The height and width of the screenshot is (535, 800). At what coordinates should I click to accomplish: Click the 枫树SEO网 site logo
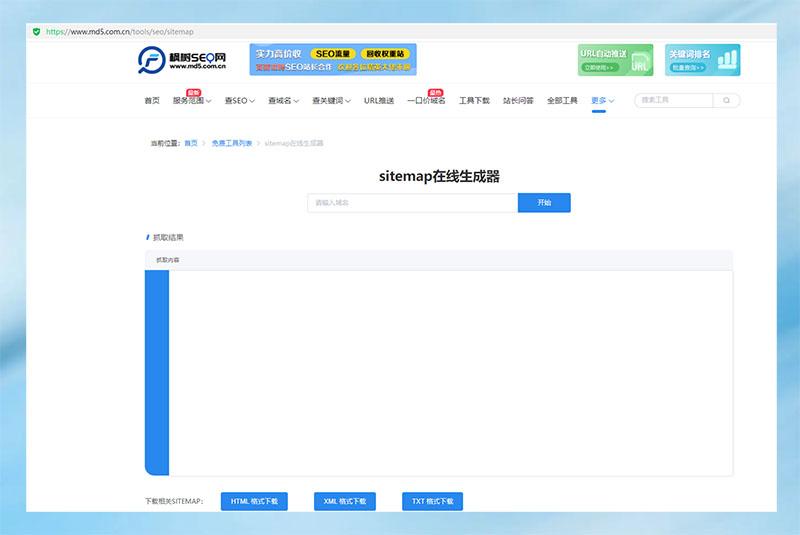pyautogui.click(x=182, y=60)
